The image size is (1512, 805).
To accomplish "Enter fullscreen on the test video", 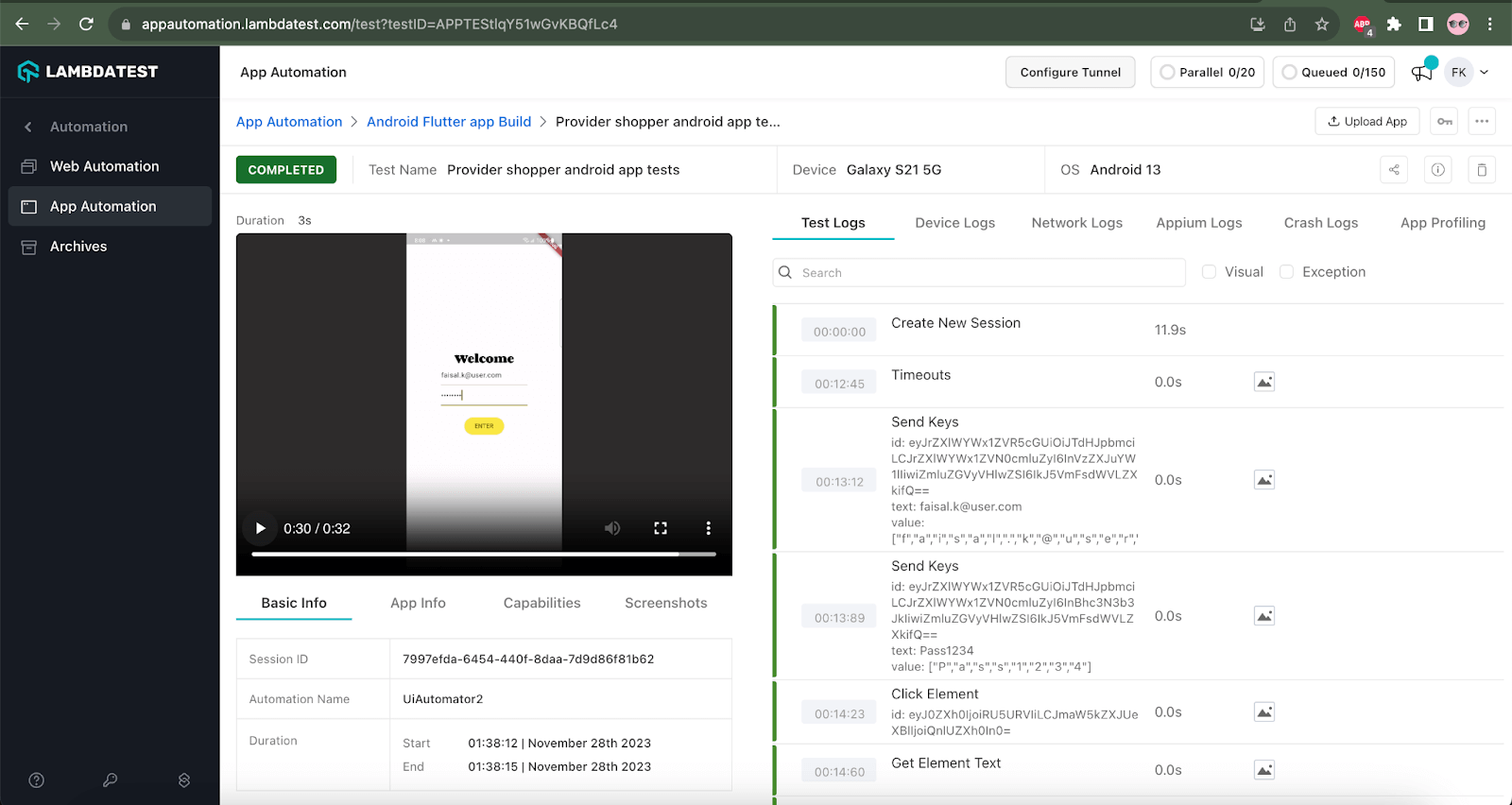I will (661, 528).
